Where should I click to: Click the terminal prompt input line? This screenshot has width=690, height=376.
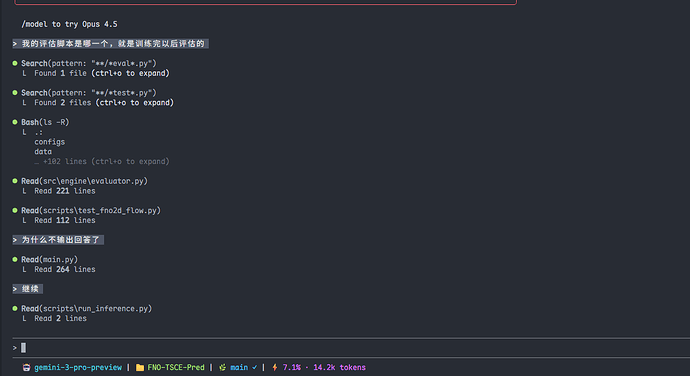[352, 348]
